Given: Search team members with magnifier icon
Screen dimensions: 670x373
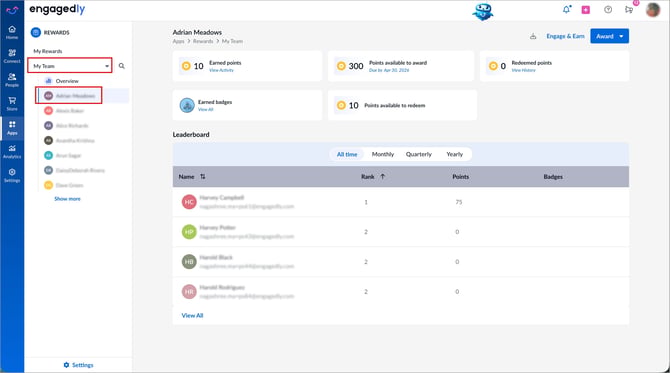Looking at the screenshot, I should pyautogui.click(x=122, y=66).
